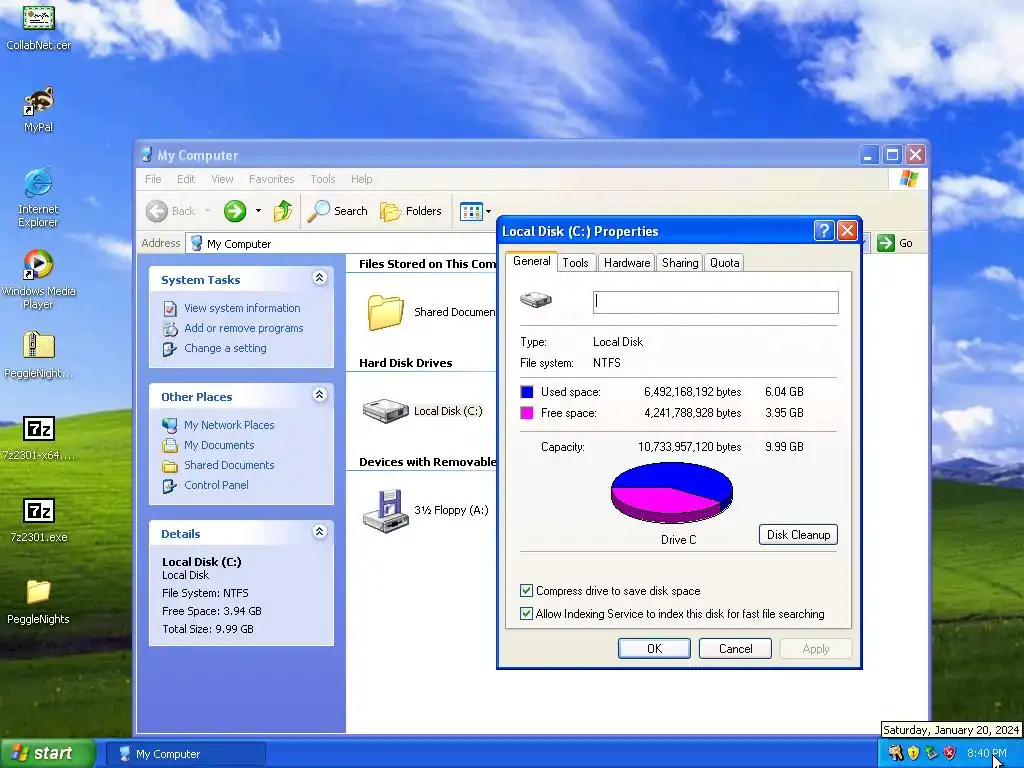Image resolution: width=1024 pixels, height=768 pixels.
Task: Select the General tab
Action: click(x=532, y=261)
